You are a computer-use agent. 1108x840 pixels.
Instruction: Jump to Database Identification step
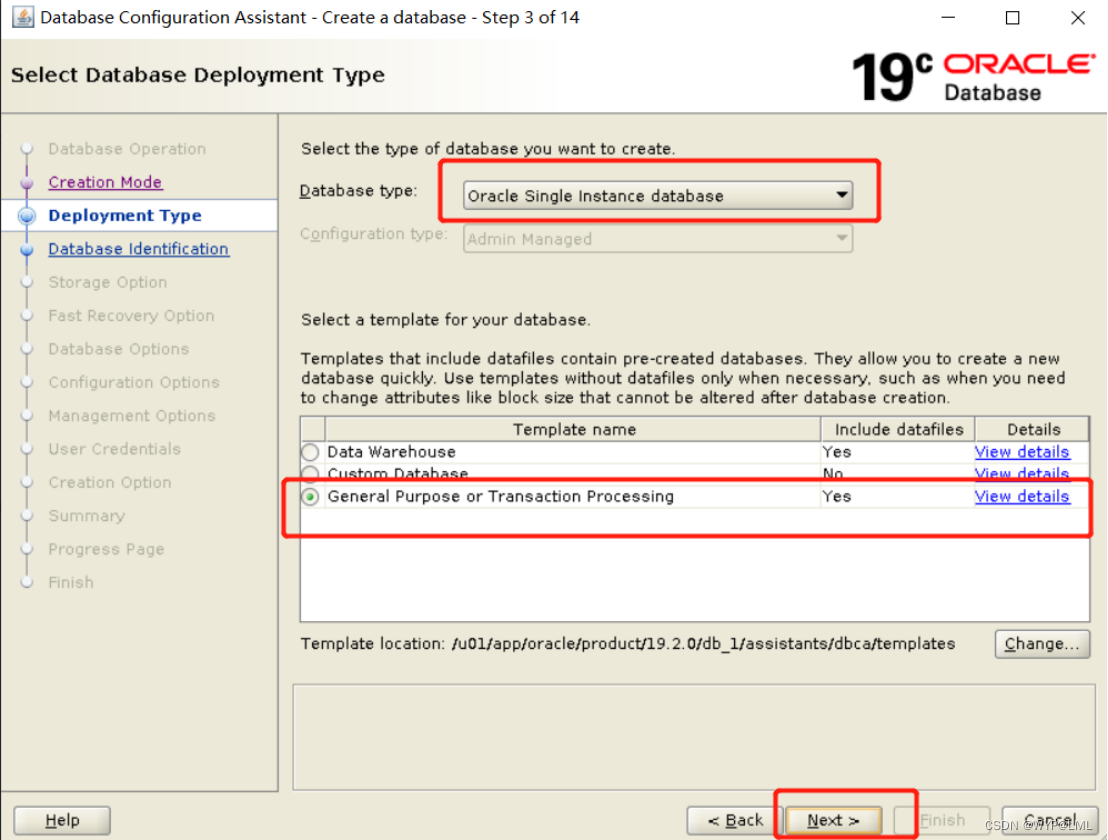[138, 249]
